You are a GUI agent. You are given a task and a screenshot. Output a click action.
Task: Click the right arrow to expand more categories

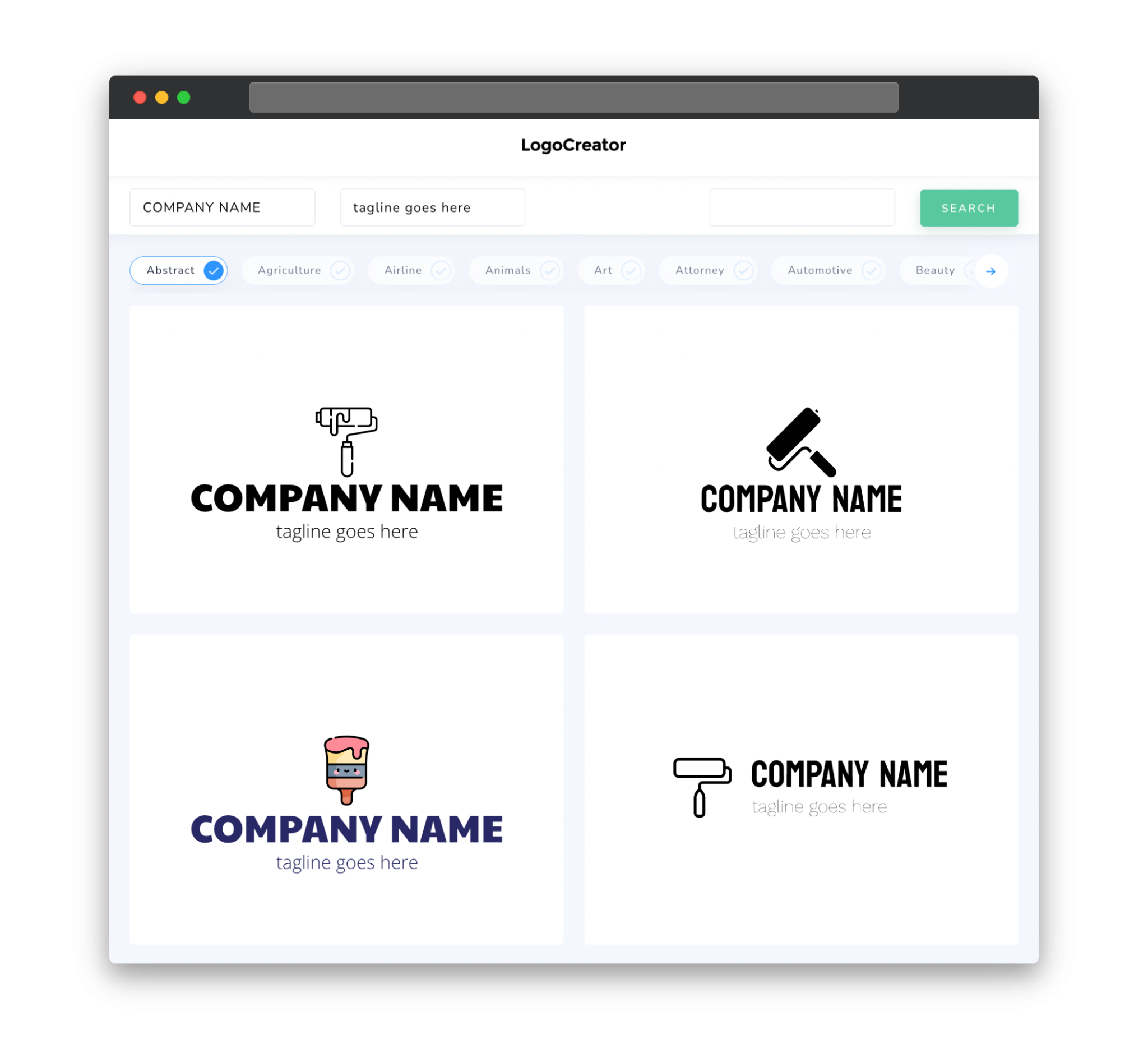pos(990,270)
